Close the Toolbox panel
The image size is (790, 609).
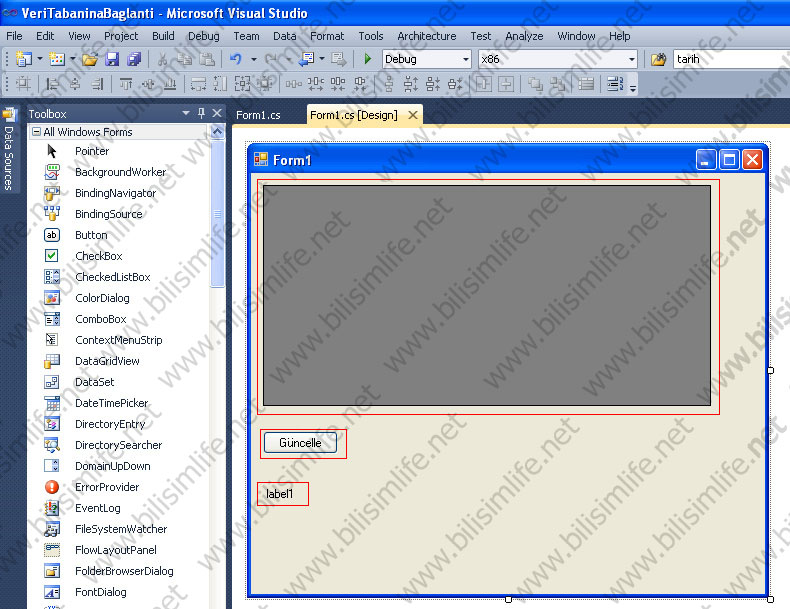(x=217, y=113)
